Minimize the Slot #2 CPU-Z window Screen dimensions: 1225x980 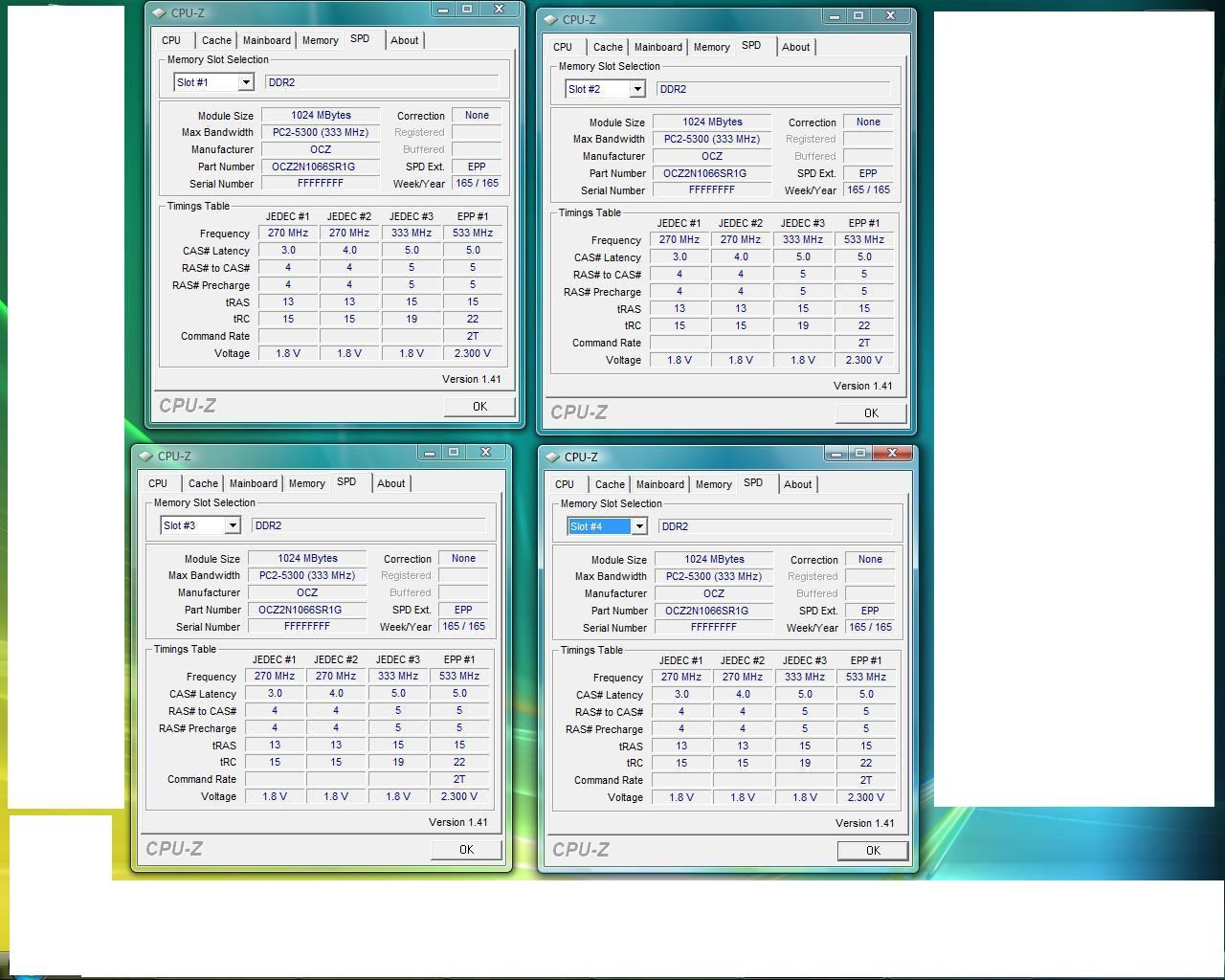(834, 16)
